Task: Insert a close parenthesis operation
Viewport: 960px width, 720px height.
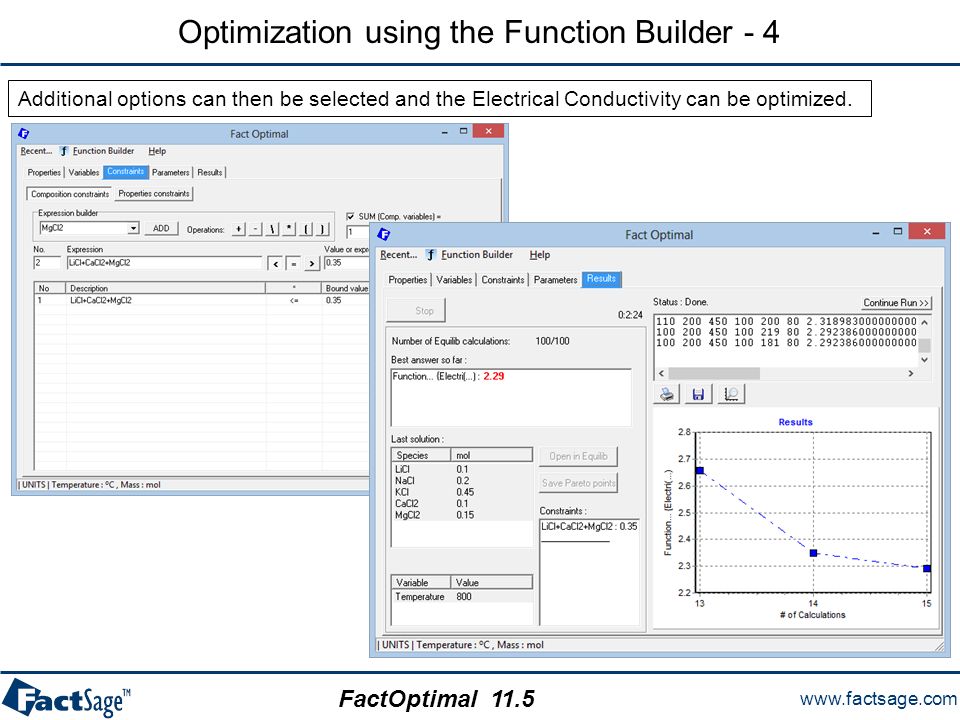Action: tap(323, 229)
